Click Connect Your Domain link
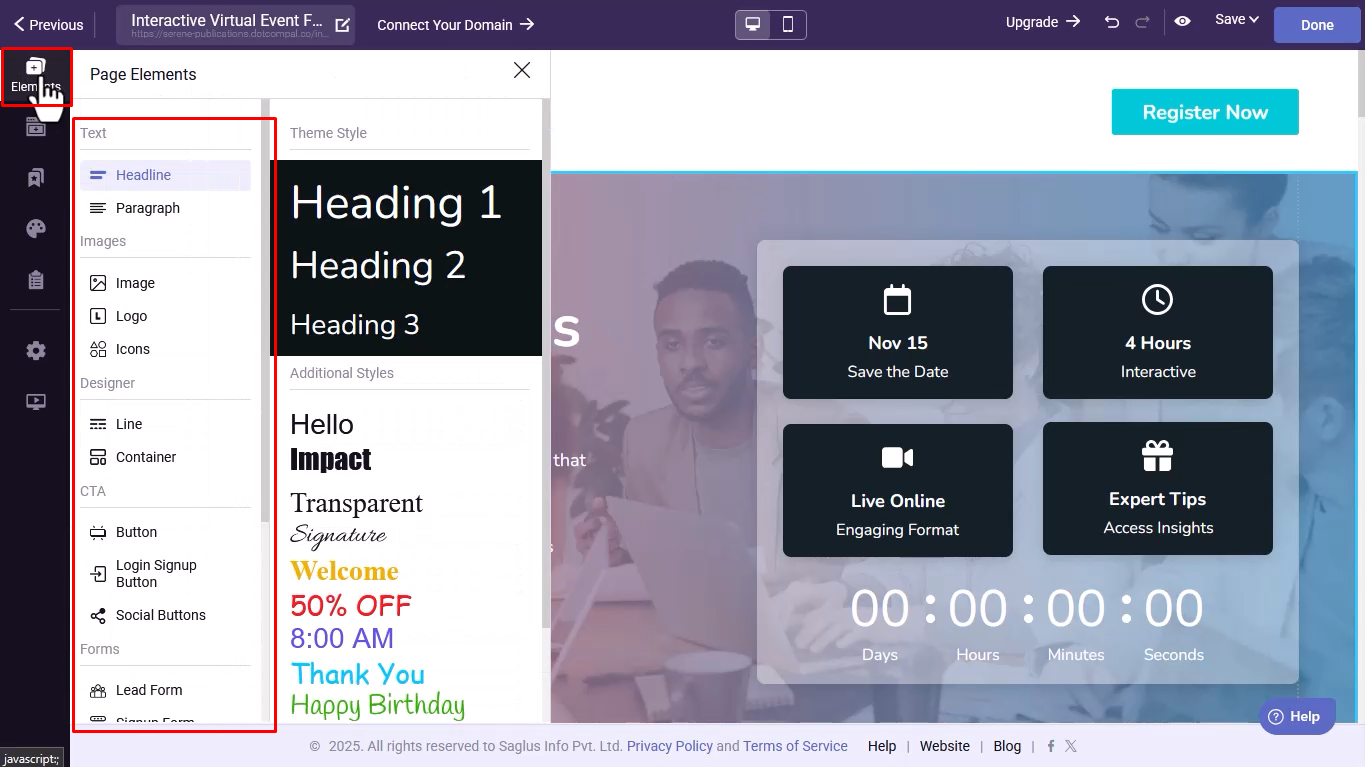Image resolution: width=1365 pixels, height=767 pixels. pos(456,25)
